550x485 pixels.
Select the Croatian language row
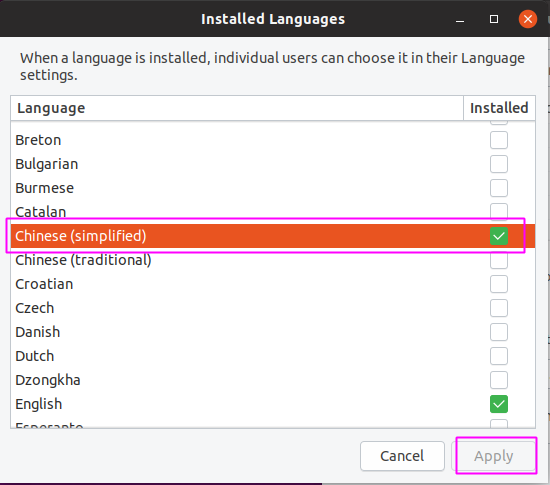[273, 284]
